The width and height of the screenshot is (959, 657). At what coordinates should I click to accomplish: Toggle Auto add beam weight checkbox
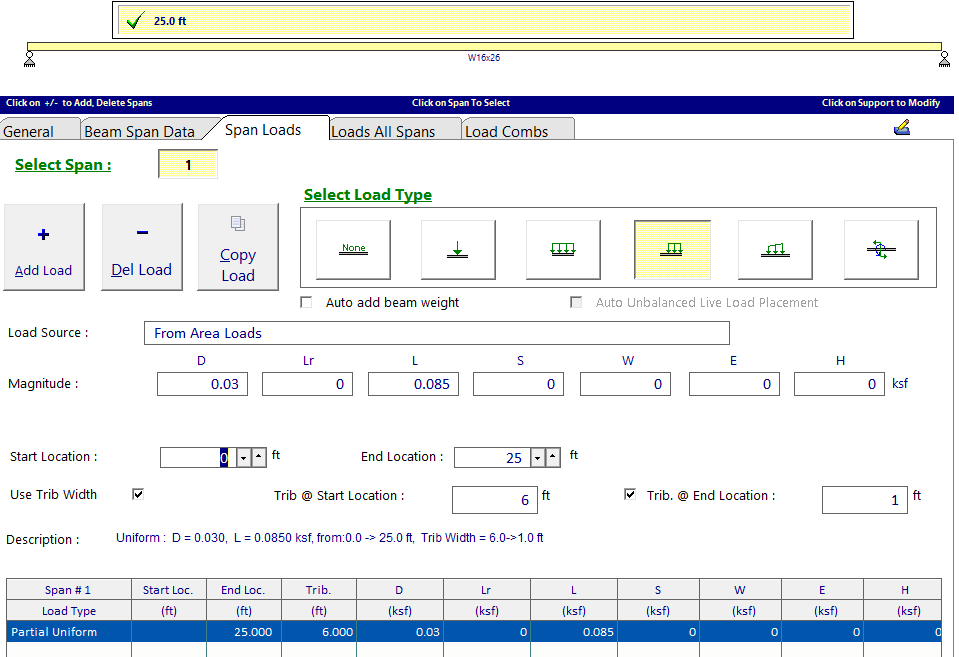click(306, 302)
